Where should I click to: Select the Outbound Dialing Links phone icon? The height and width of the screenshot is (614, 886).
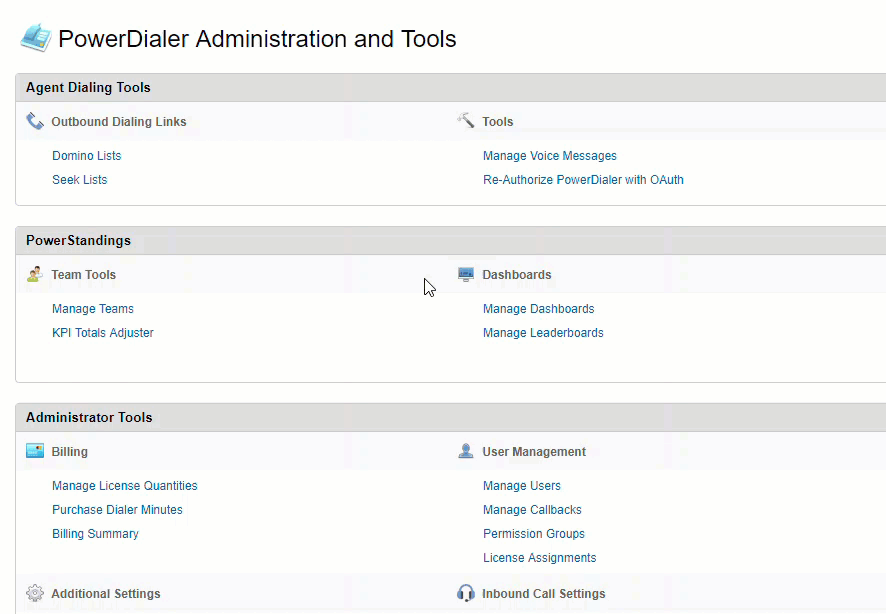click(x=34, y=120)
